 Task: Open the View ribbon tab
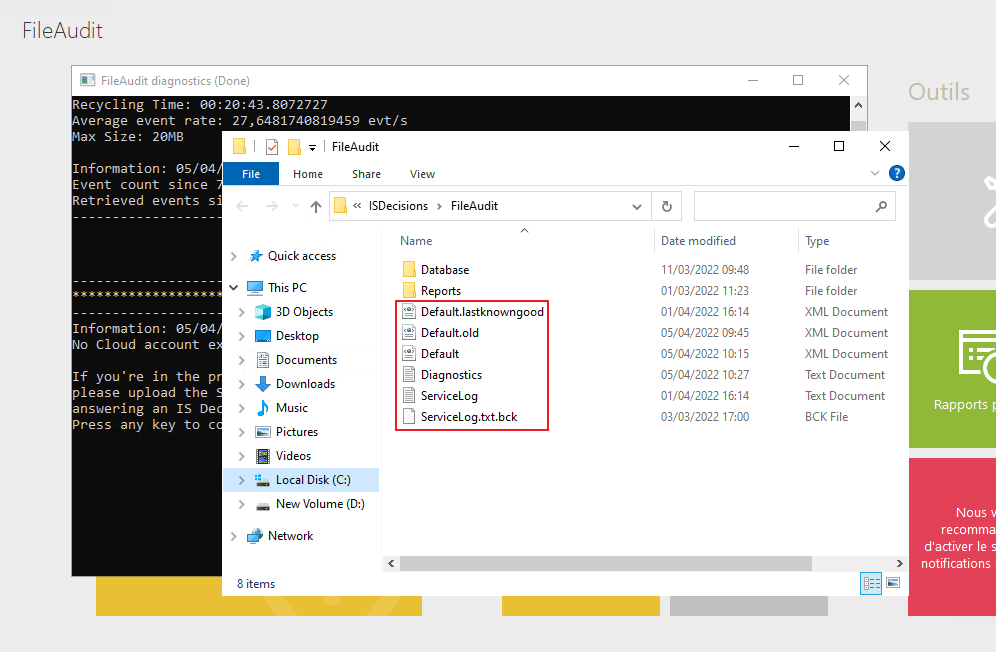422,174
